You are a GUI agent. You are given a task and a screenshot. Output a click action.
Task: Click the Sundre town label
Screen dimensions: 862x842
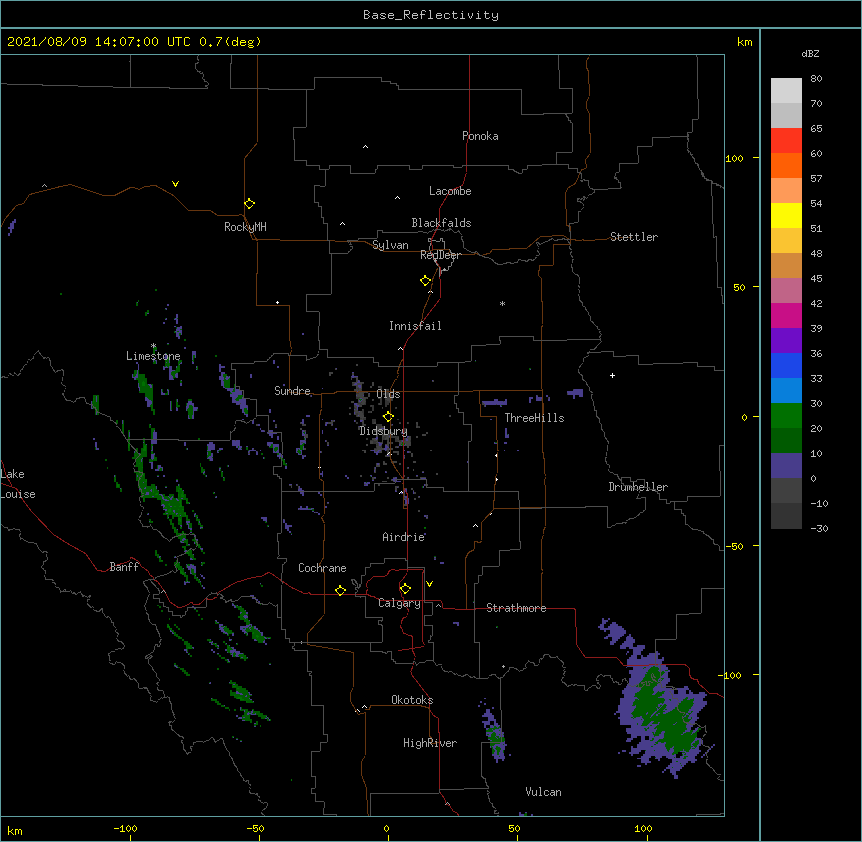point(292,391)
